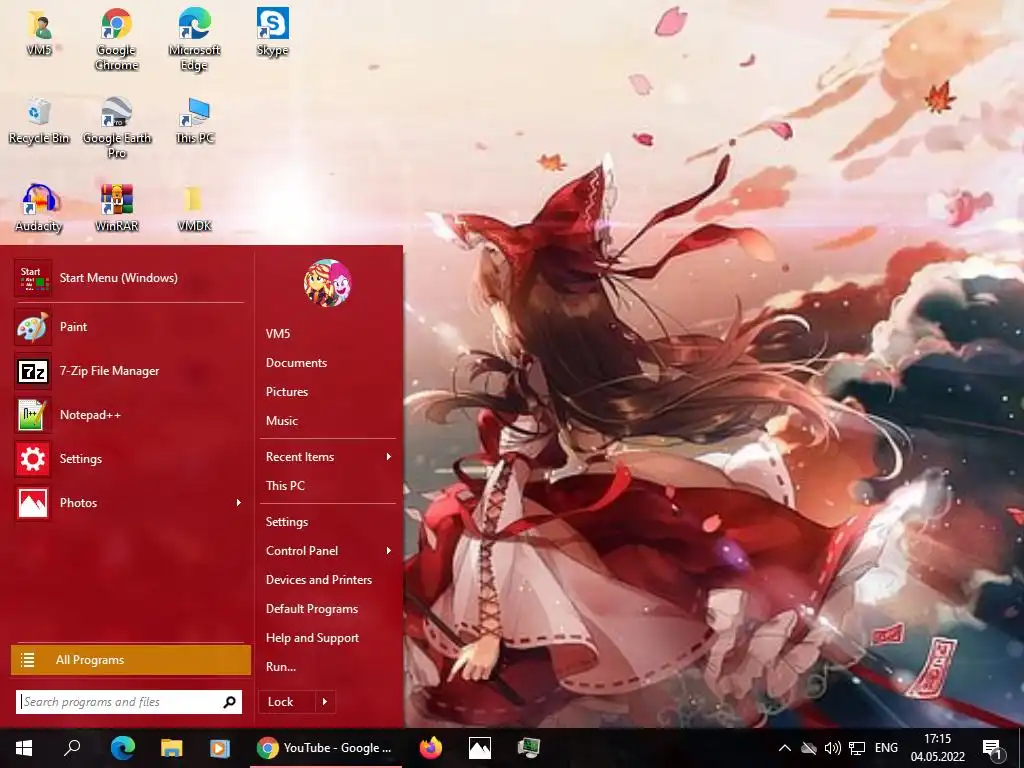Click the Lock button
1024x768 pixels.
pyautogui.click(x=287, y=702)
